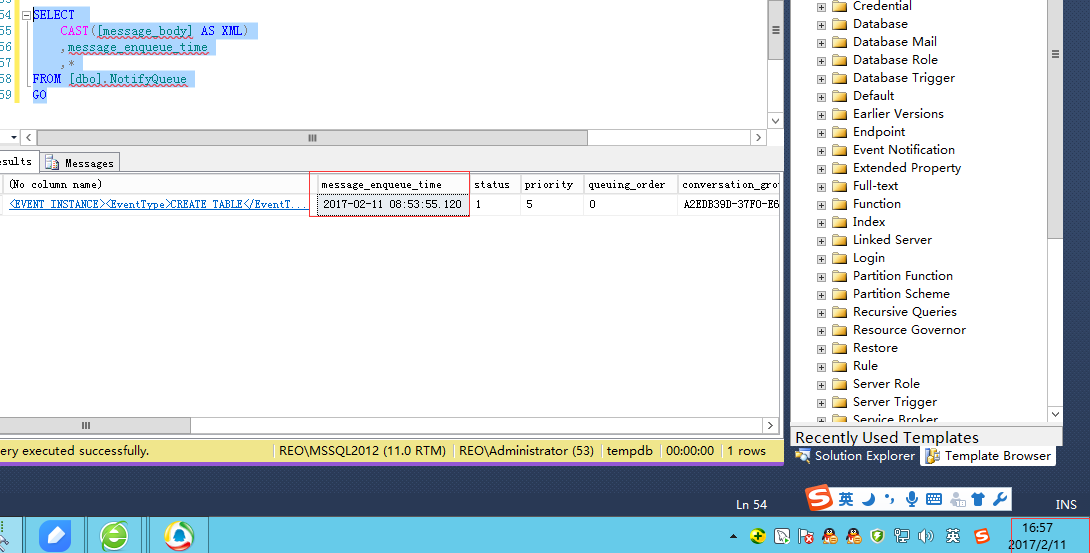Image resolution: width=1090 pixels, height=553 pixels.
Task: Collapse the SELECT statement outline box
Action: pyautogui.click(x=26, y=15)
